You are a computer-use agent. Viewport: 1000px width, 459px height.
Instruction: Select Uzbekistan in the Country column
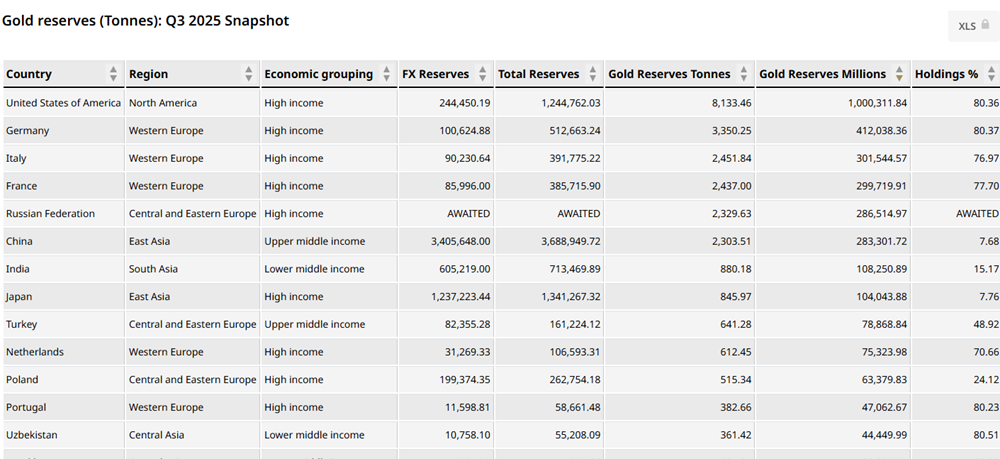click(x=33, y=435)
